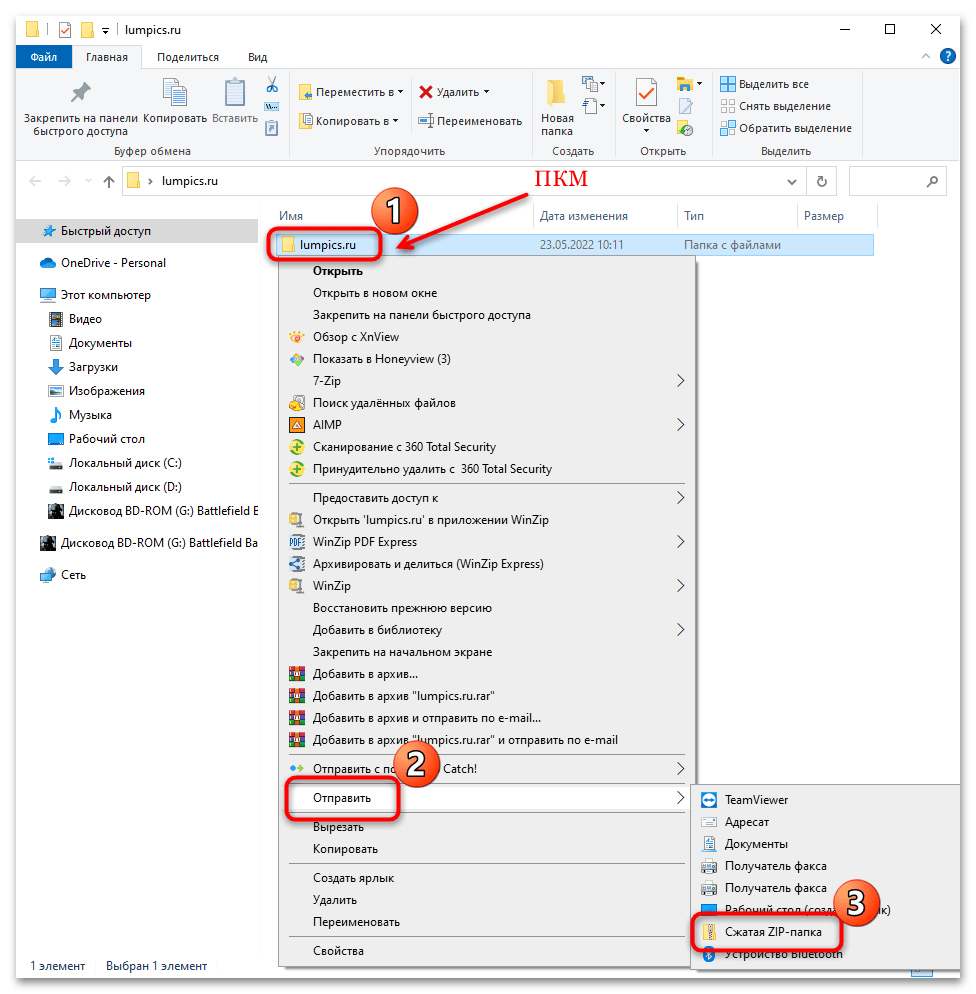Click the Paste clipboard icon
The height and width of the screenshot is (994, 976).
pos(234,93)
